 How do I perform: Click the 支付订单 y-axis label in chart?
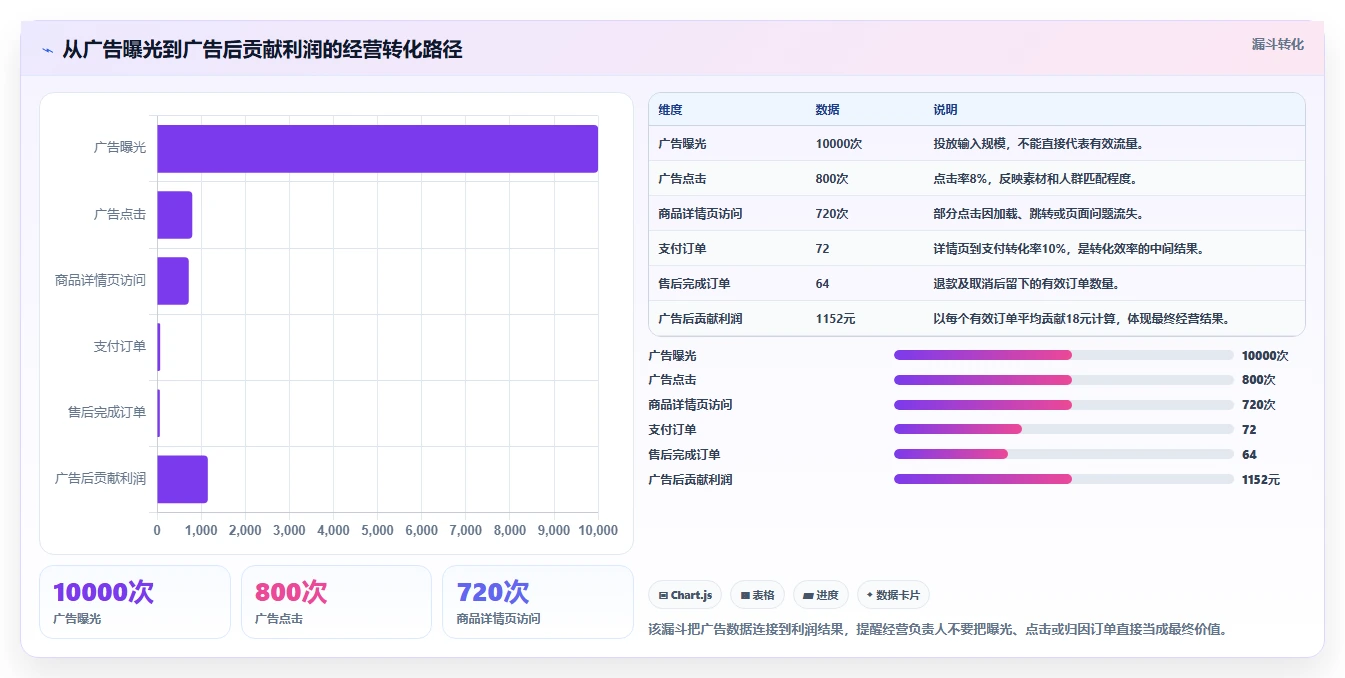click(x=120, y=347)
